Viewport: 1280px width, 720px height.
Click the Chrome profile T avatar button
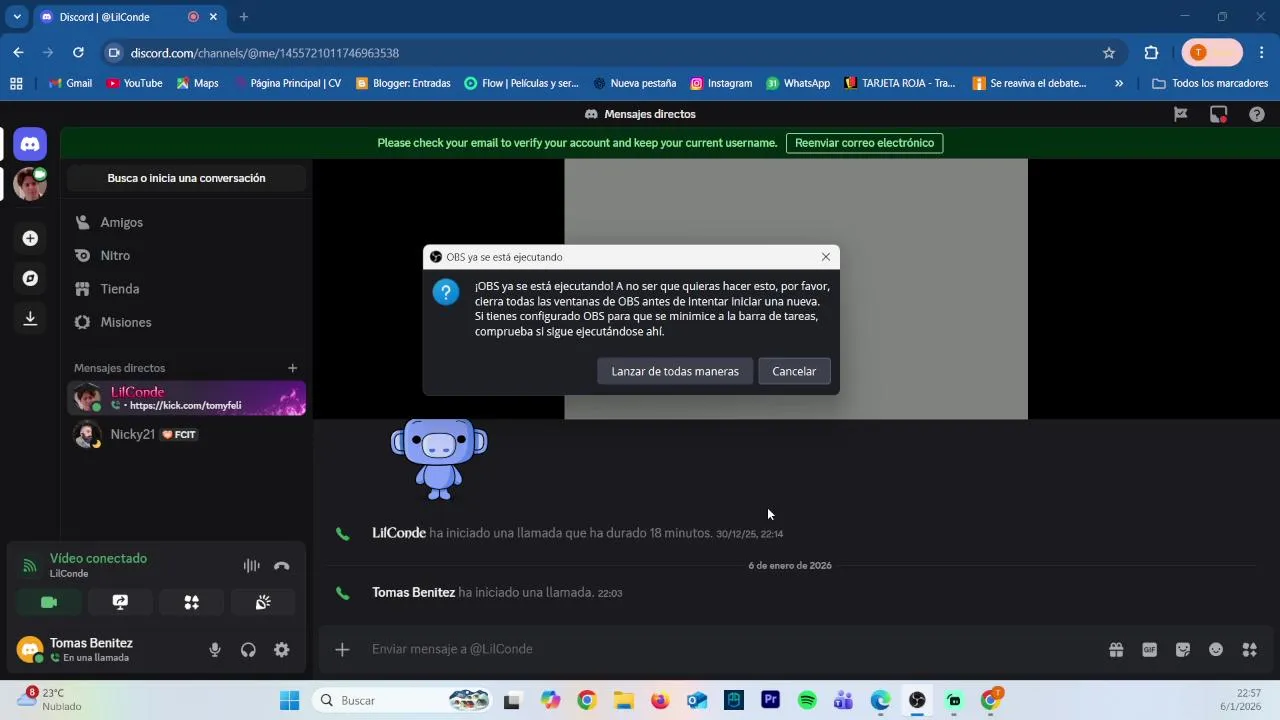1212,53
